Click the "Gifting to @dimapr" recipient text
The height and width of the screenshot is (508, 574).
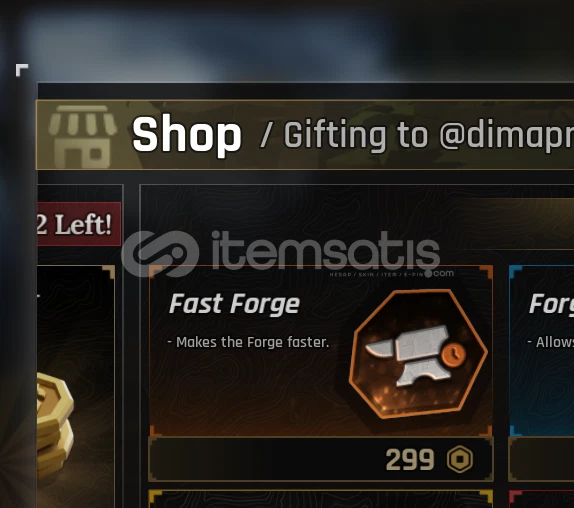(429, 135)
